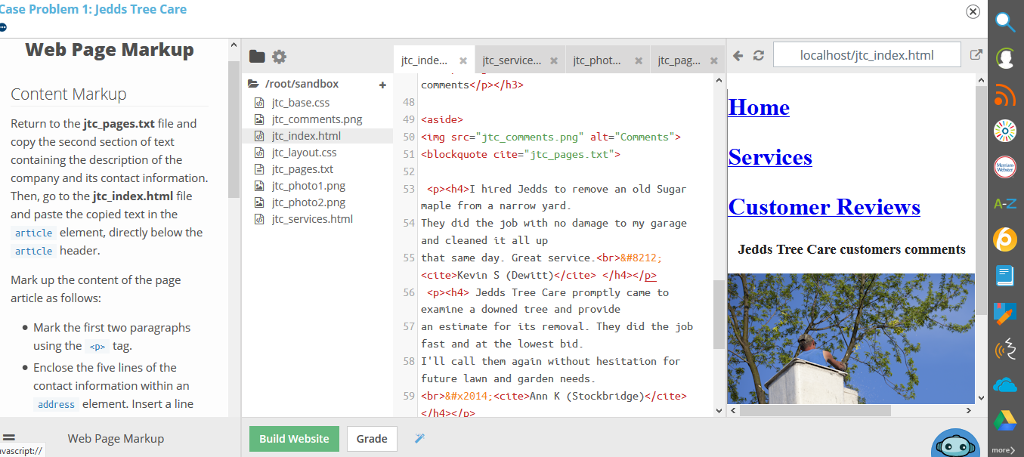Click the search magnifier icon in right sidebar
The width and height of the screenshot is (1024, 457).
1005,21
